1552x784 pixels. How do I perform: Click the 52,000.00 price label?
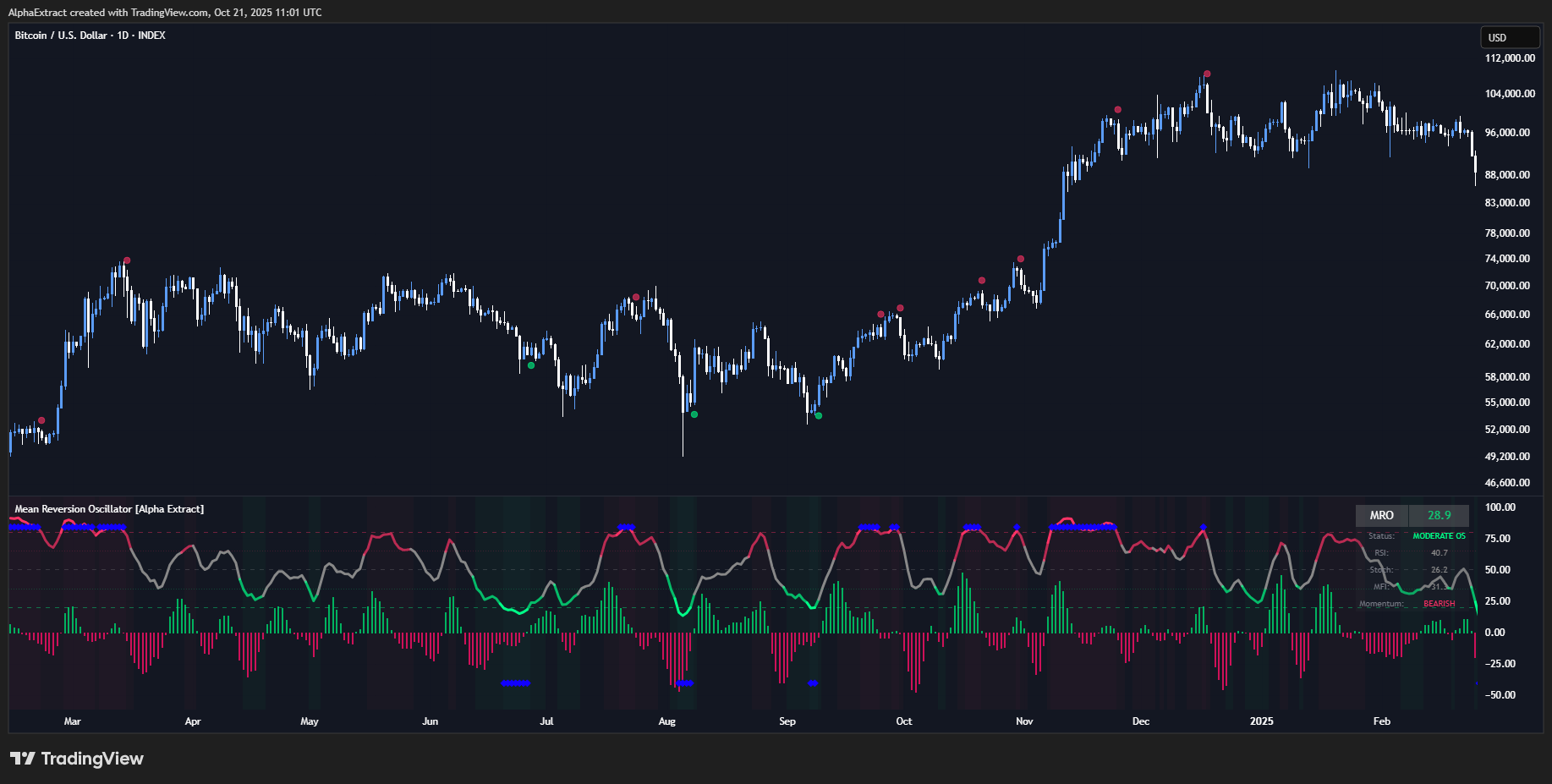[1507, 430]
